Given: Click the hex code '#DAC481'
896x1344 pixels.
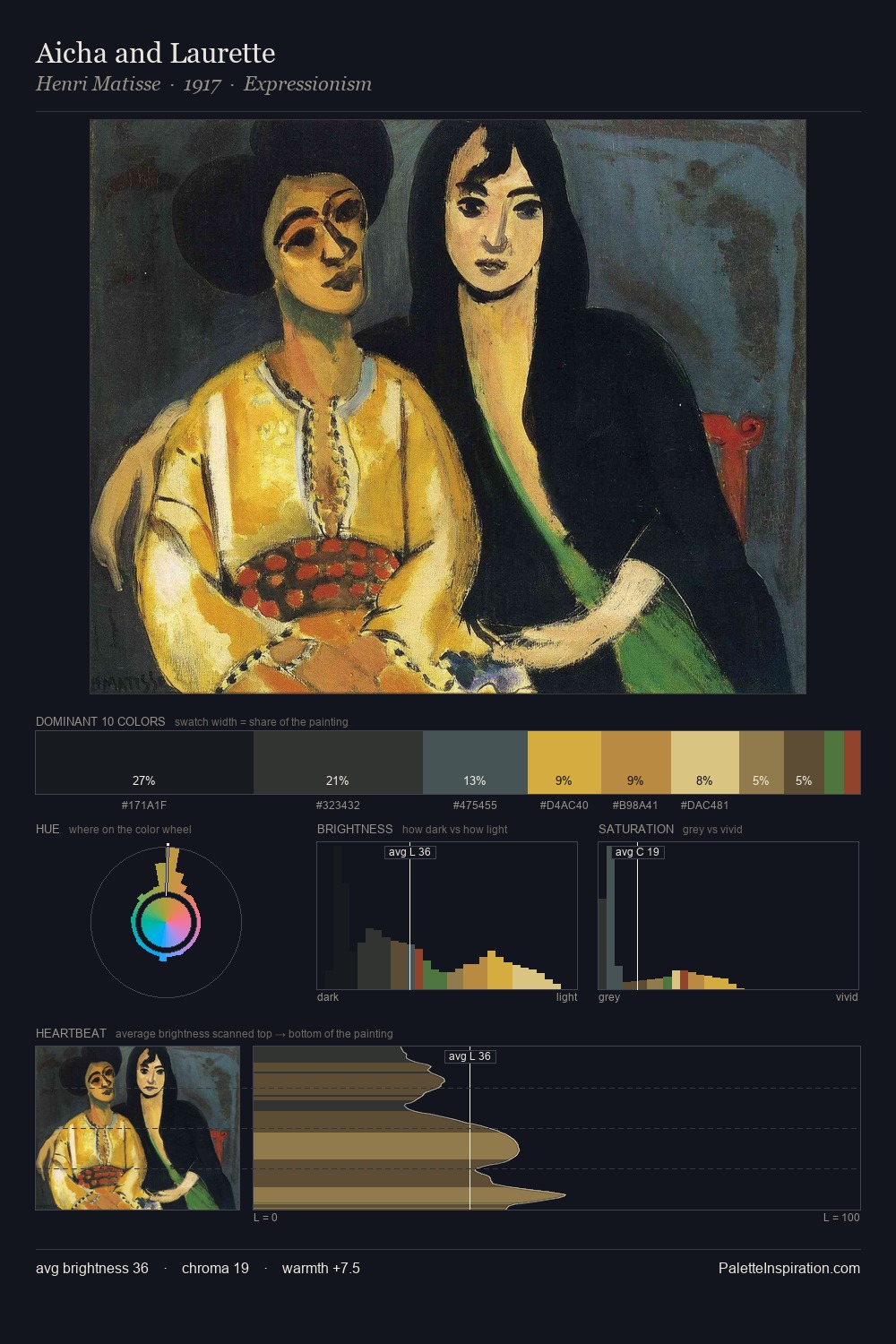Looking at the screenshot, I should tap(705, 806).
